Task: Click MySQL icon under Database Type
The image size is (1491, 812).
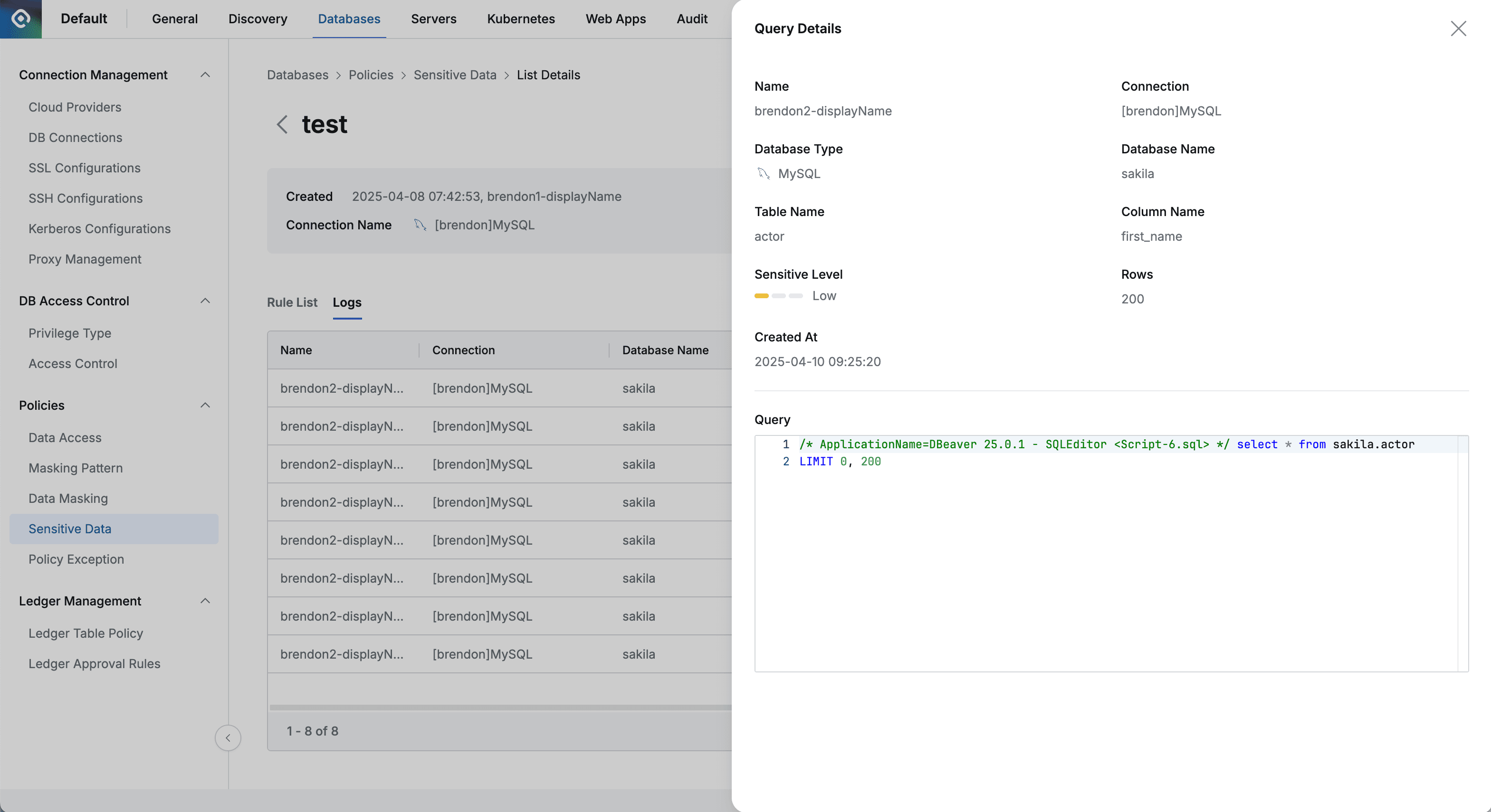Action: coord(764,173)
